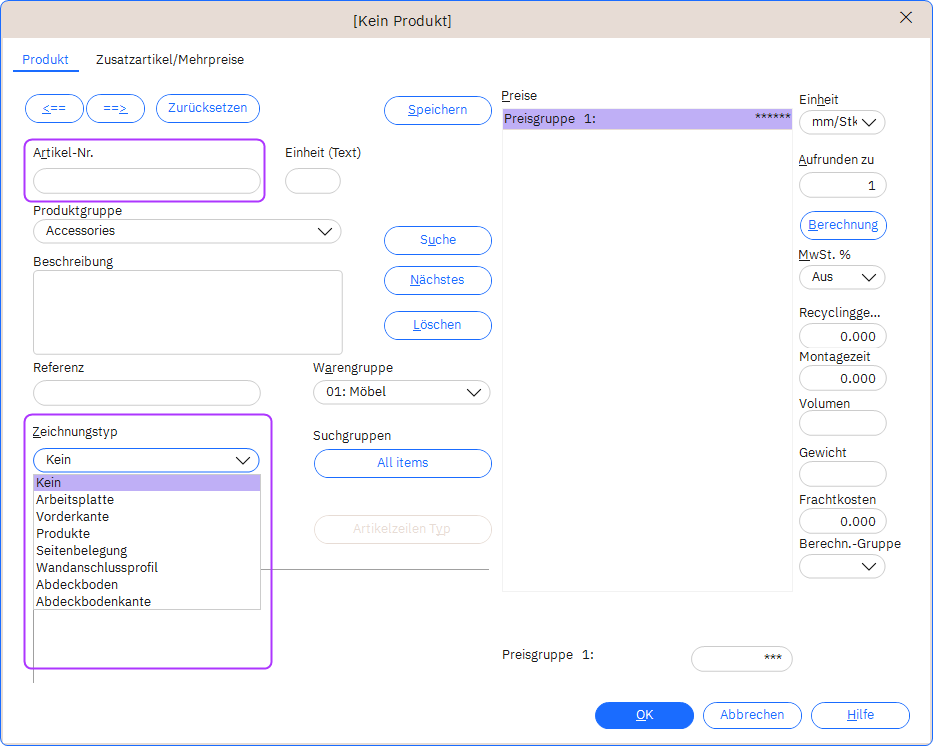Image resolution: width=933 pixels, height=746 pixels.
Task: Click the Löschen button
Action: 438,325
